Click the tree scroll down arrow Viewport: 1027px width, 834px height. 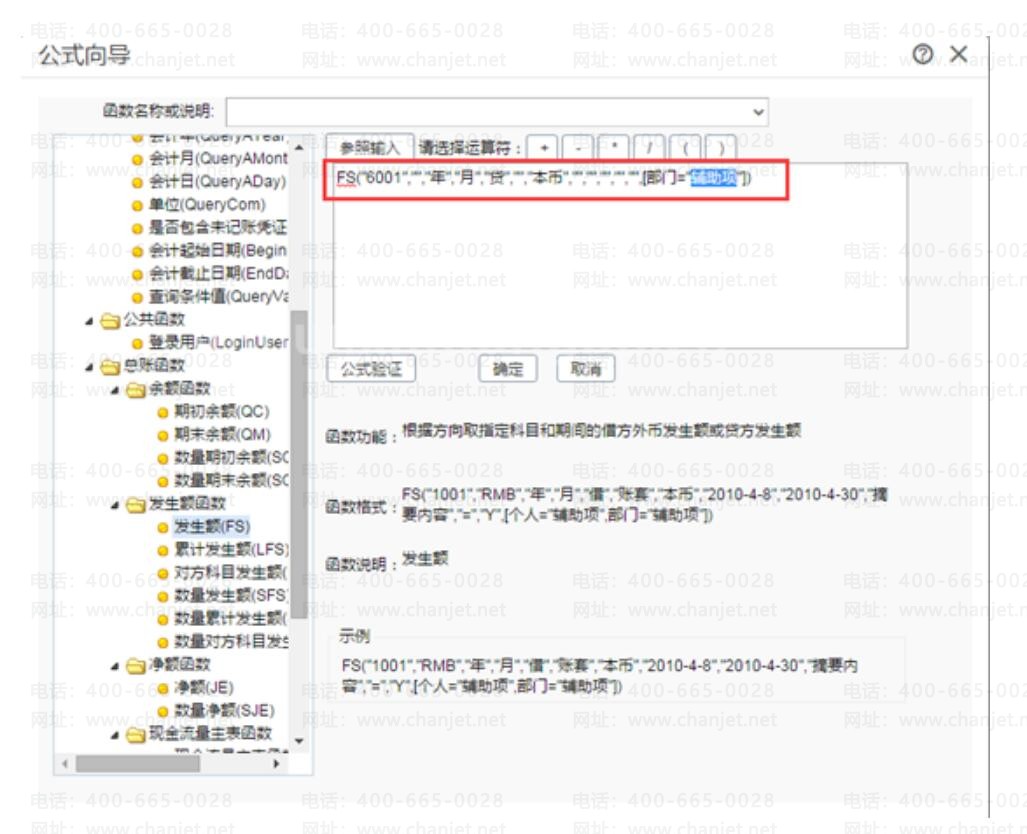click(299, 742)
